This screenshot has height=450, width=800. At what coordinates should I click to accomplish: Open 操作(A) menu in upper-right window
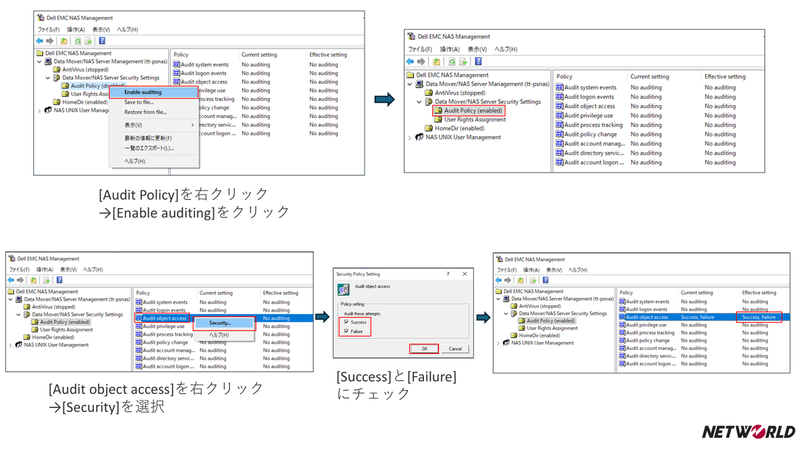tap(449, 49)
